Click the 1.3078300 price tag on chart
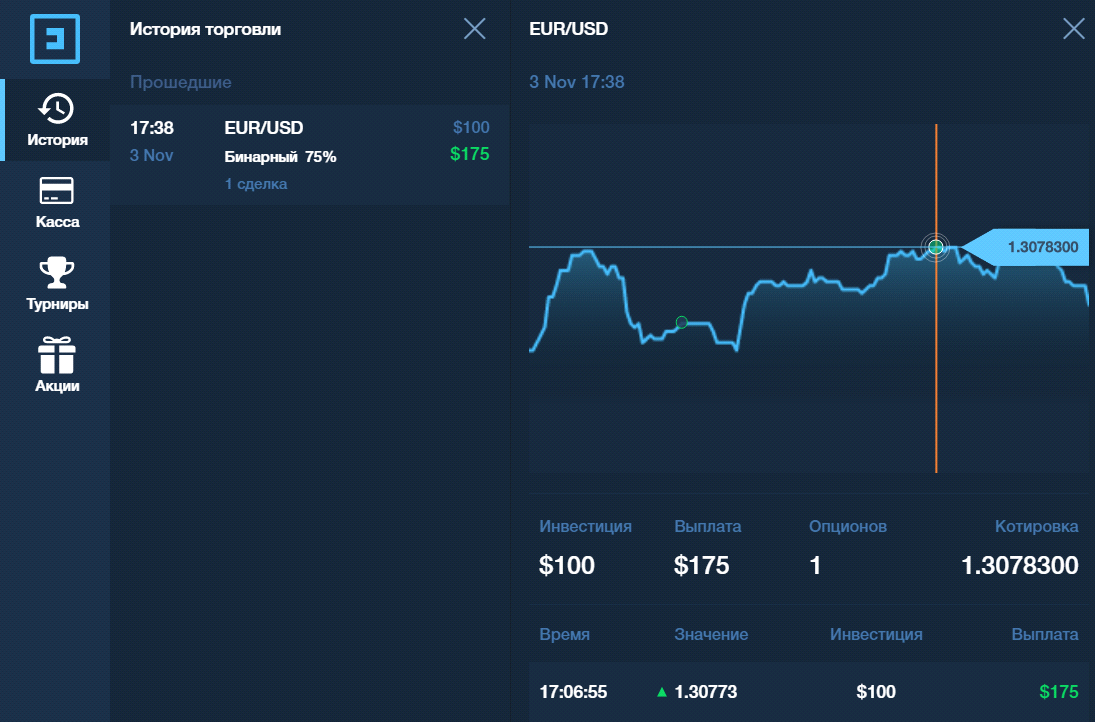 click(x=1026, y=247)
